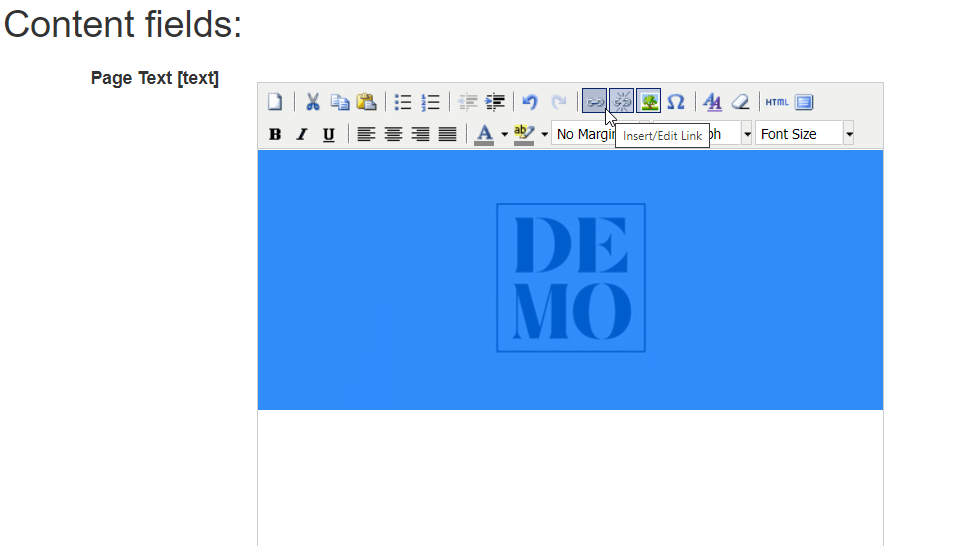
Task: Open the highlight color dropdown arrow
Action: (x=545, y=134)
